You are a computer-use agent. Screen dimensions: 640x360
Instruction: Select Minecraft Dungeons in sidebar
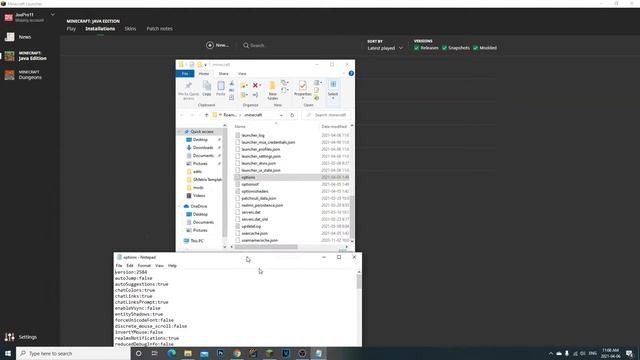tap(24, 75)
